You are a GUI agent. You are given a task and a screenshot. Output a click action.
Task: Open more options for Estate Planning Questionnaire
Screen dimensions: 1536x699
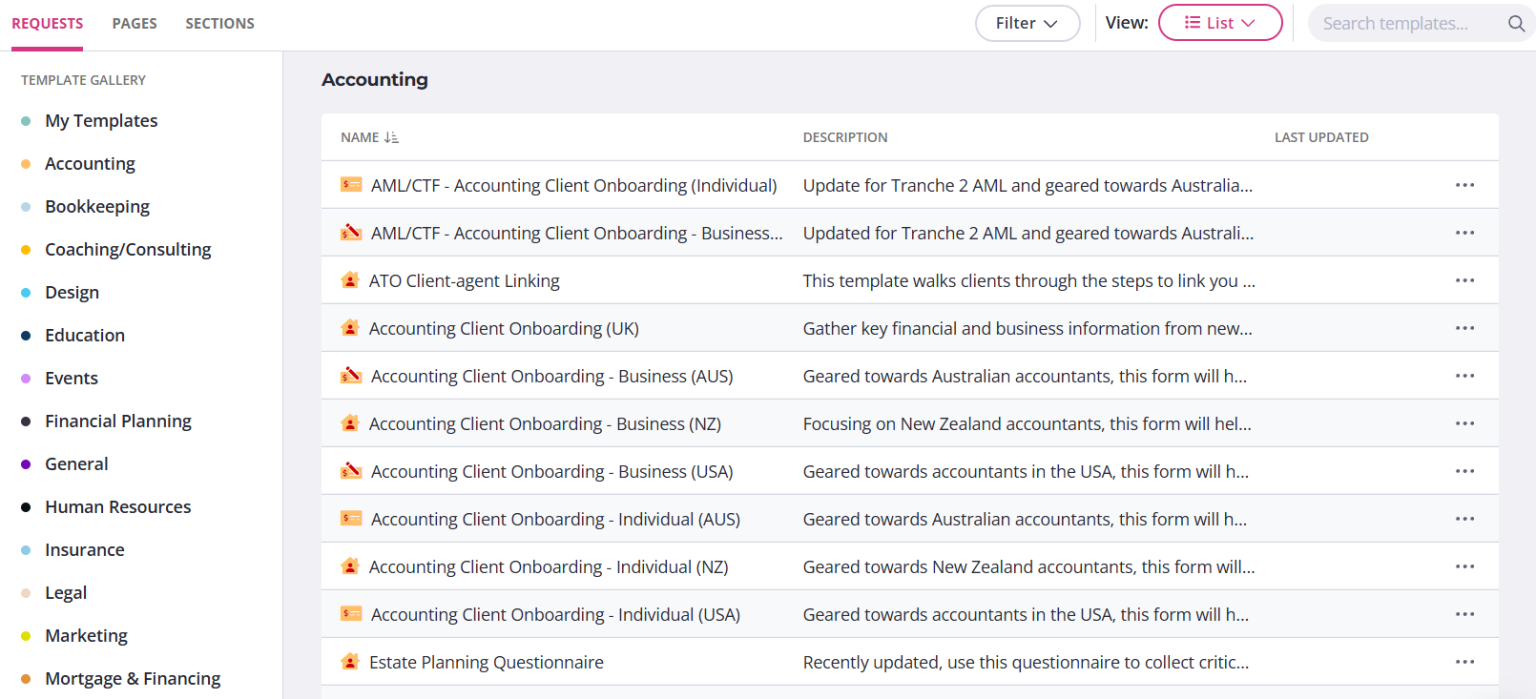click(x=1465, y=662)
